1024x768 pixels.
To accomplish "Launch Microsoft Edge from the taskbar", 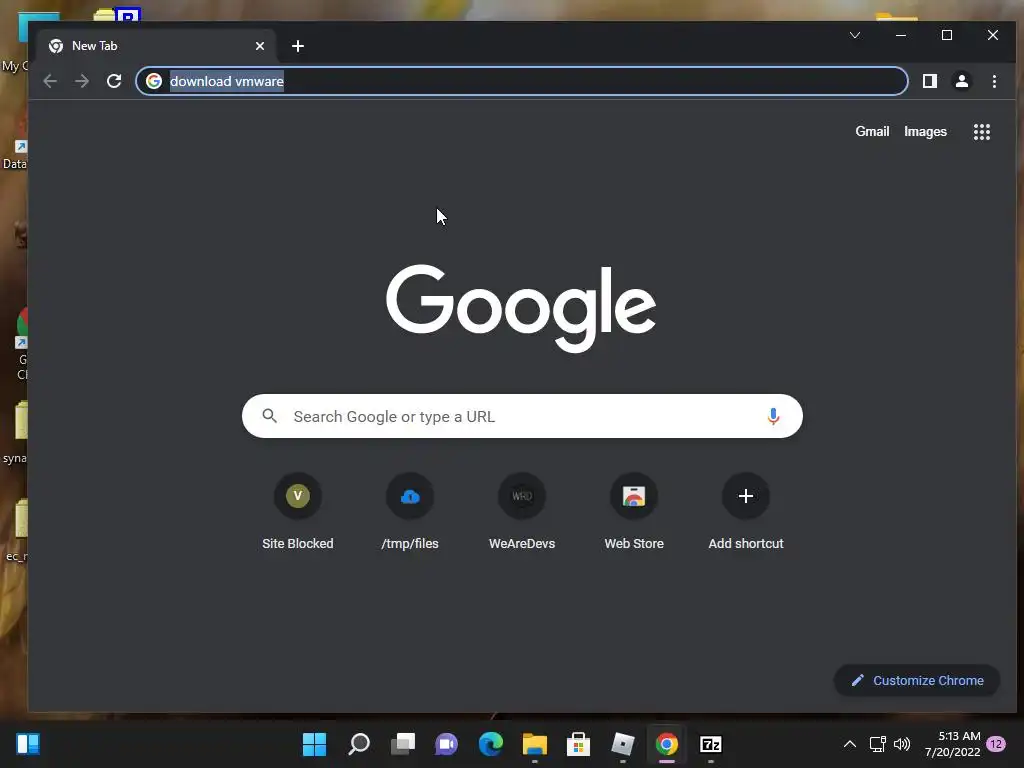I will pos(490,744).
